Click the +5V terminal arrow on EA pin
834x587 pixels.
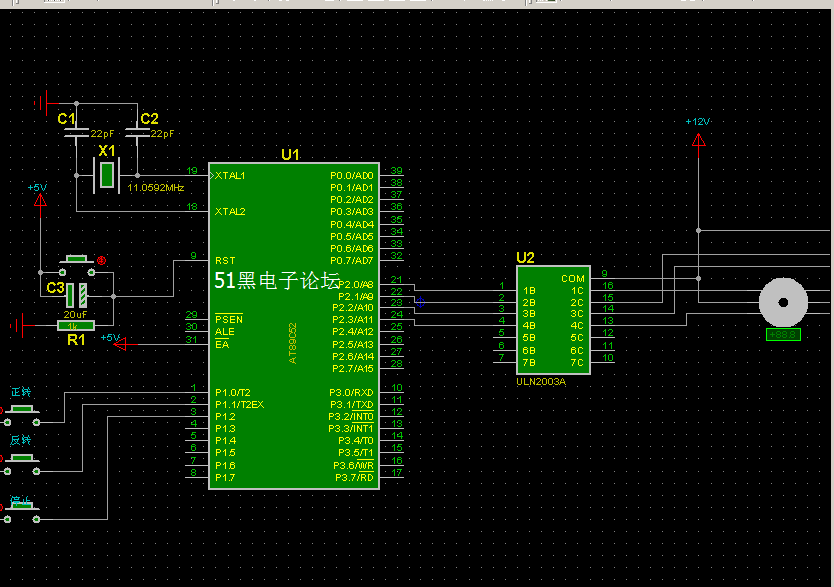(x=121, y=345)
